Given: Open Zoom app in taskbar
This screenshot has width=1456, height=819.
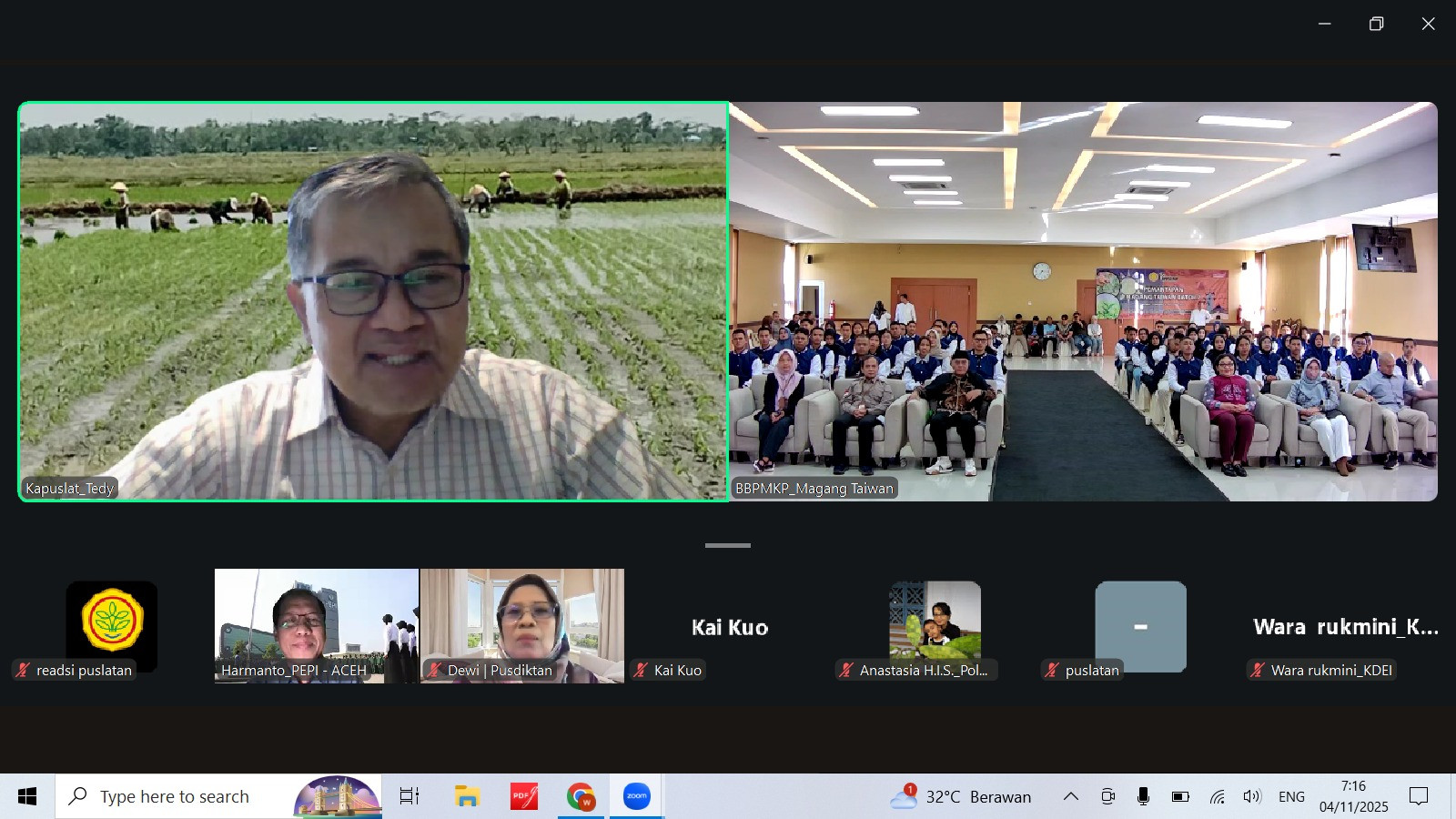Looking at the screenshot, I should [x=636, y=796].
